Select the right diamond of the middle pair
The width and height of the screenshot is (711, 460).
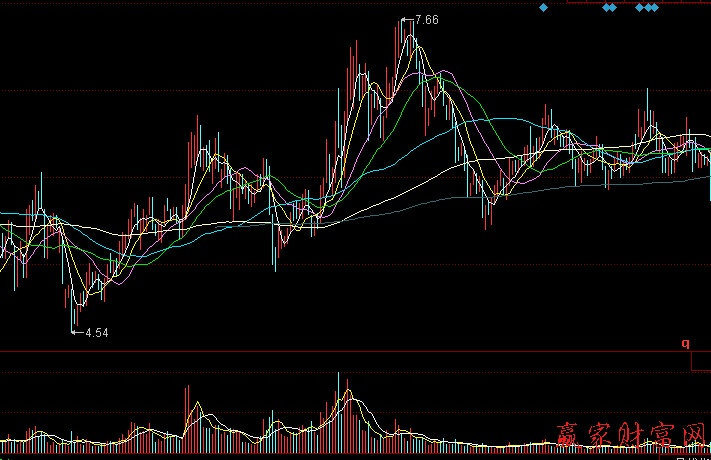(x=613, y=8)
